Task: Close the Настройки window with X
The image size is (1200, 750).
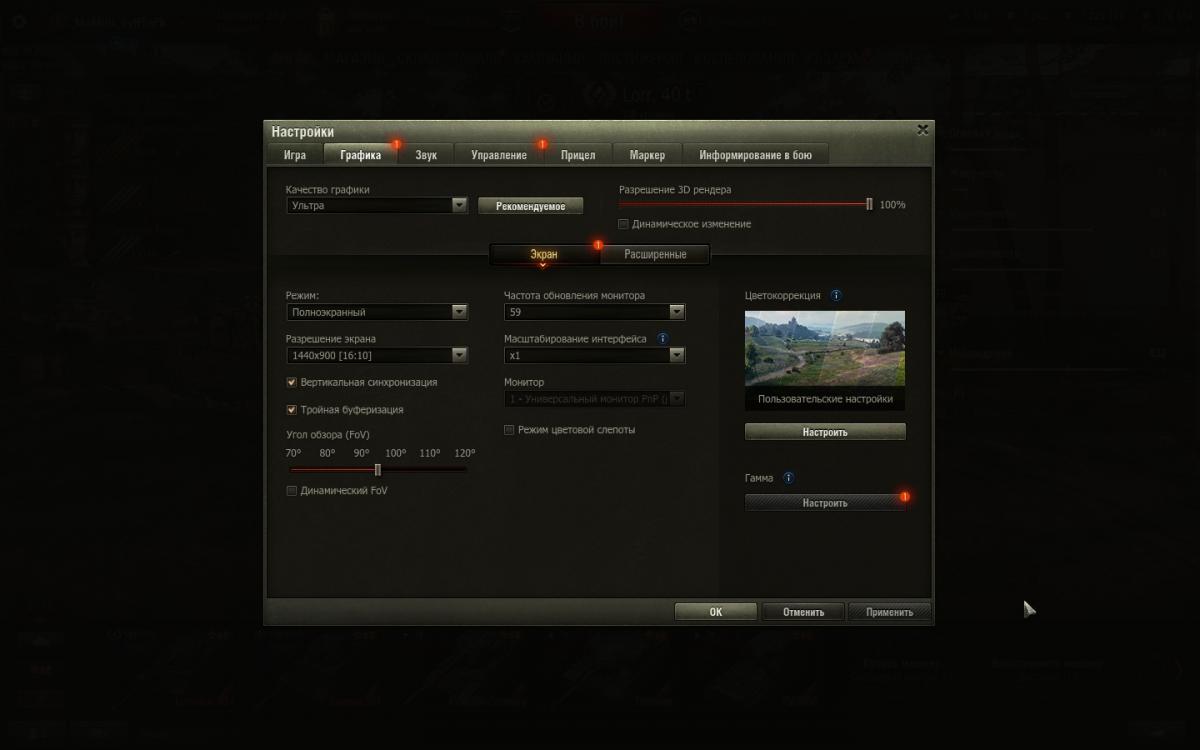Action: tap(922, 130)
